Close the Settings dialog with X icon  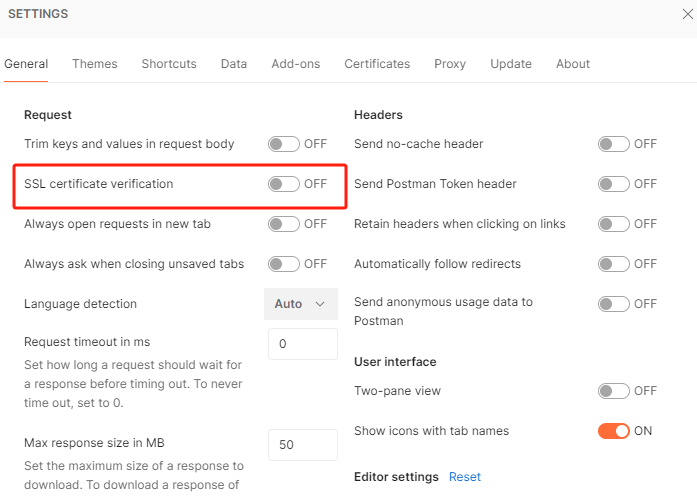[x=687, y=14]
